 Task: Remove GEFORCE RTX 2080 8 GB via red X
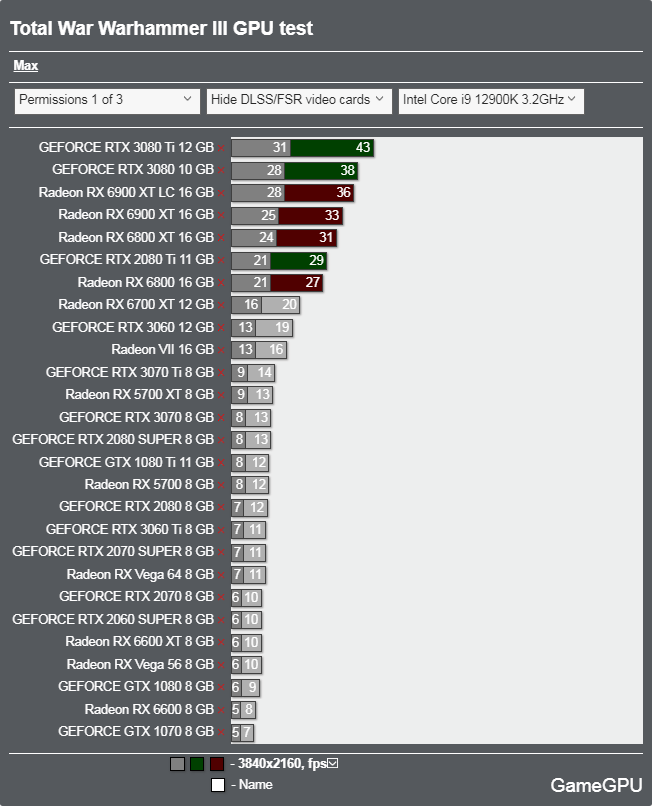[x=221, y=507]
